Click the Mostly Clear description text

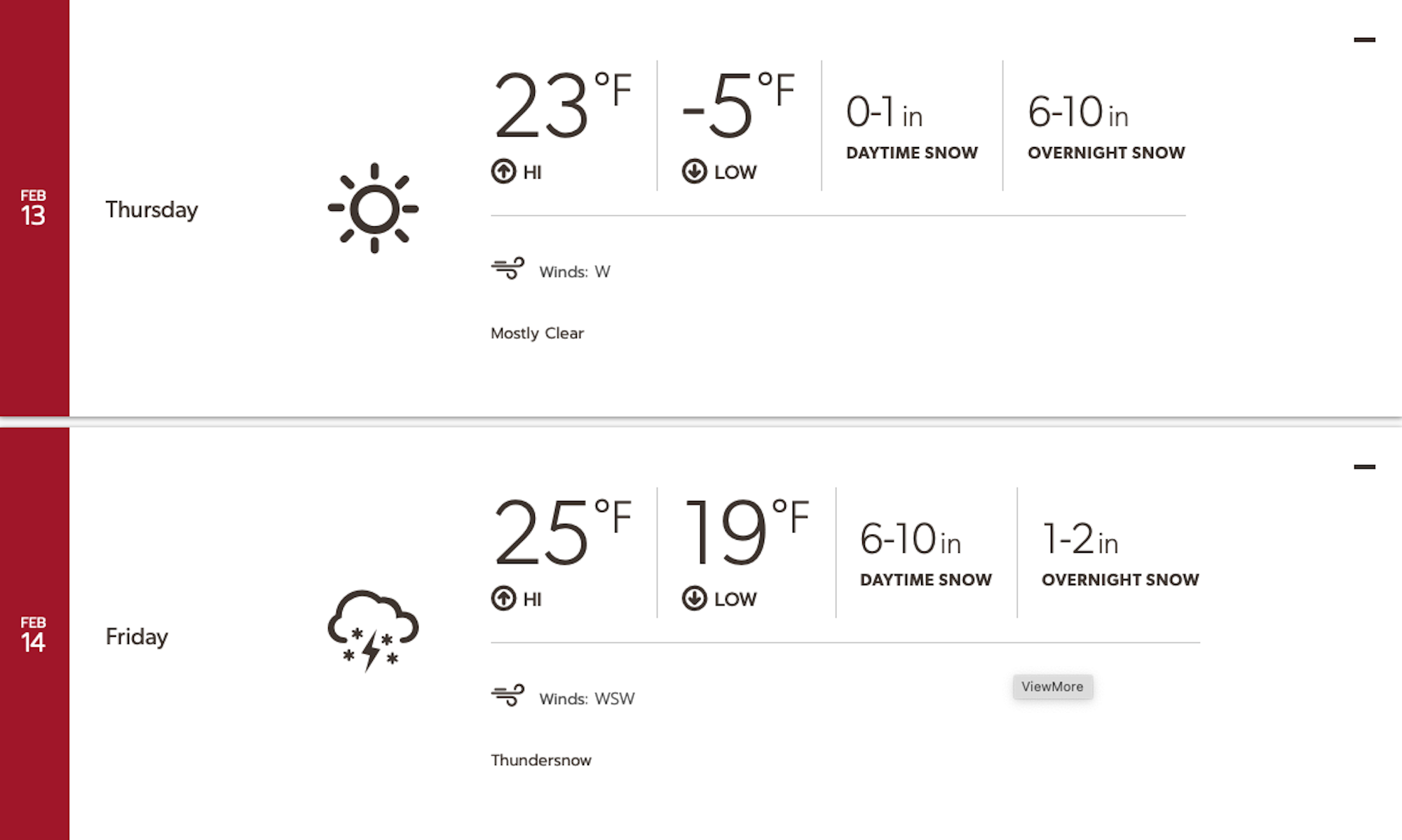537,333
